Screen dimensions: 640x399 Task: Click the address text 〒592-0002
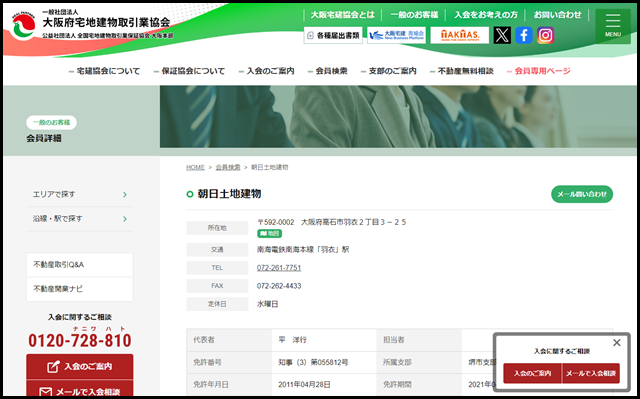pos(276,222)
